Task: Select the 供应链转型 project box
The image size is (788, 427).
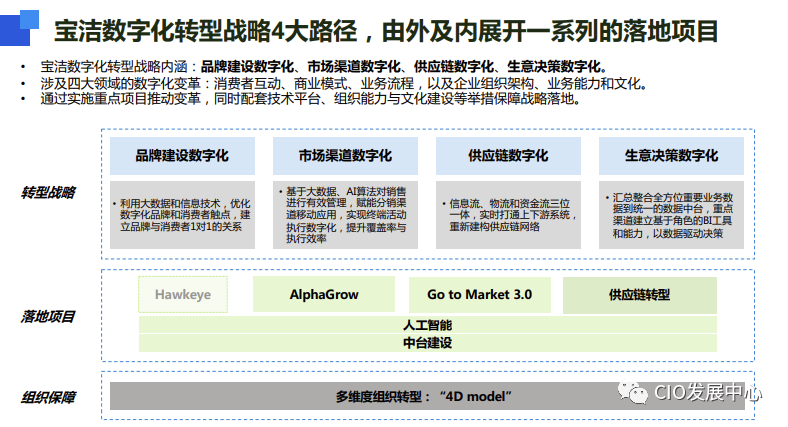Action: tap(640, 295)
